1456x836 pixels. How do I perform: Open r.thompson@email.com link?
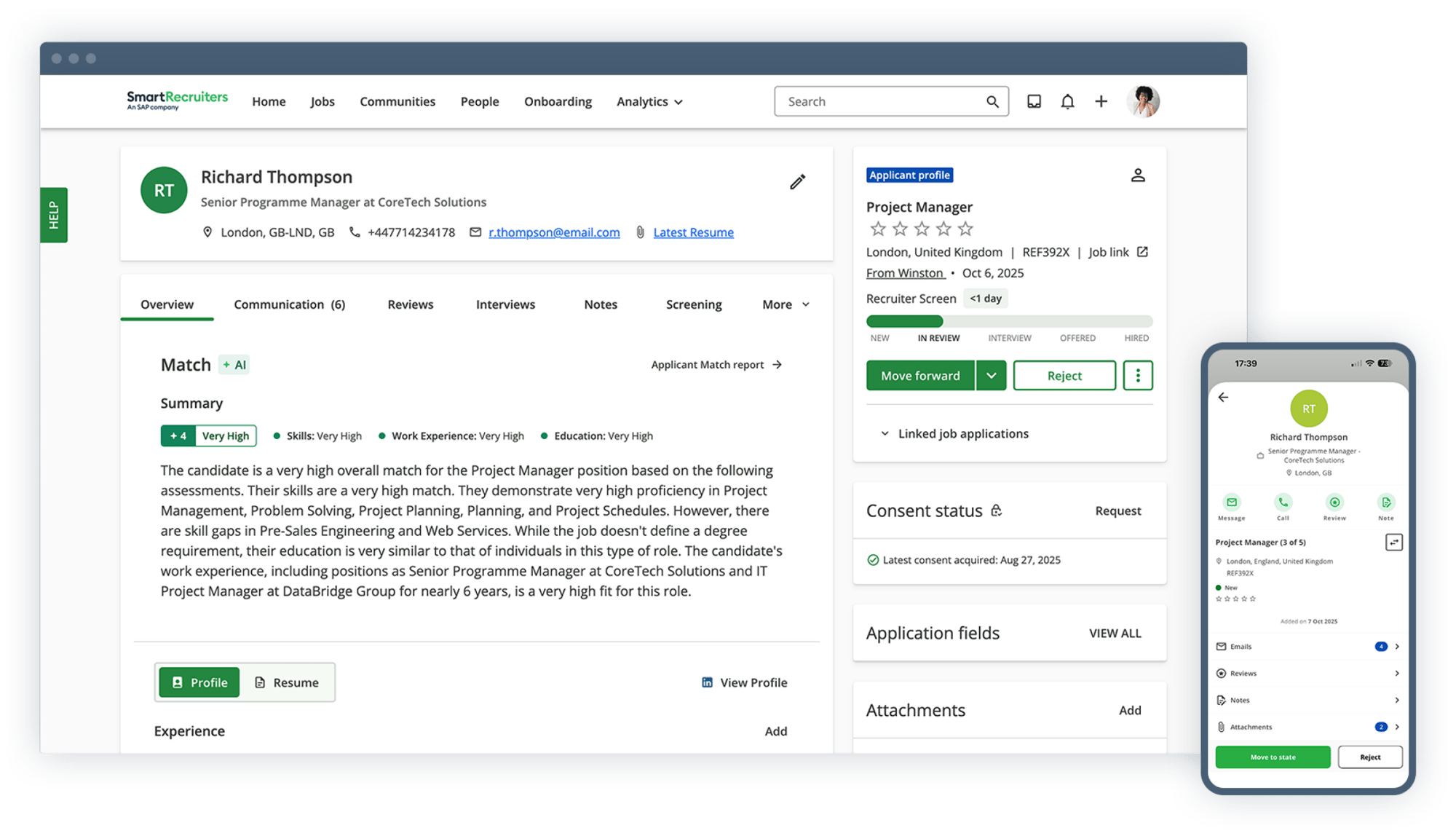pos(554,232)
